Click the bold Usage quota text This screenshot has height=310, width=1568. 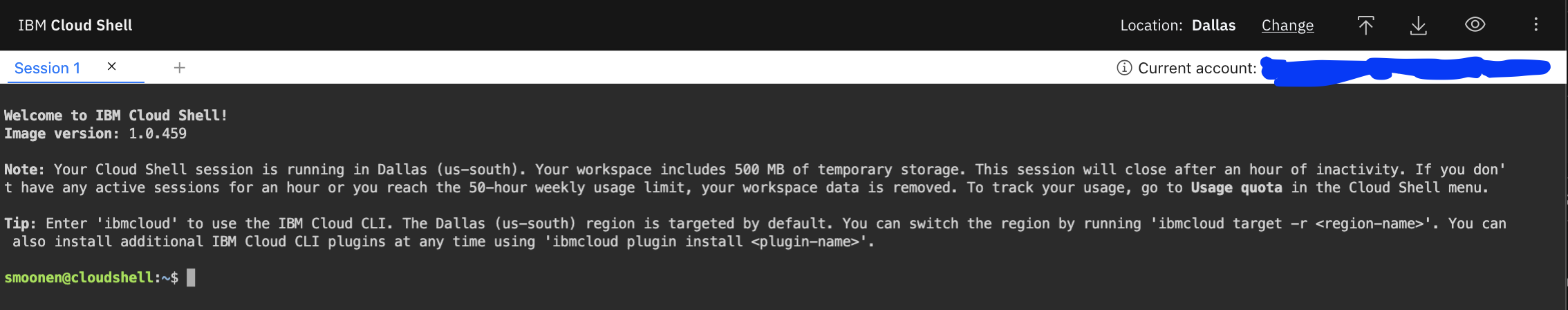click(x=1236, y=188)
